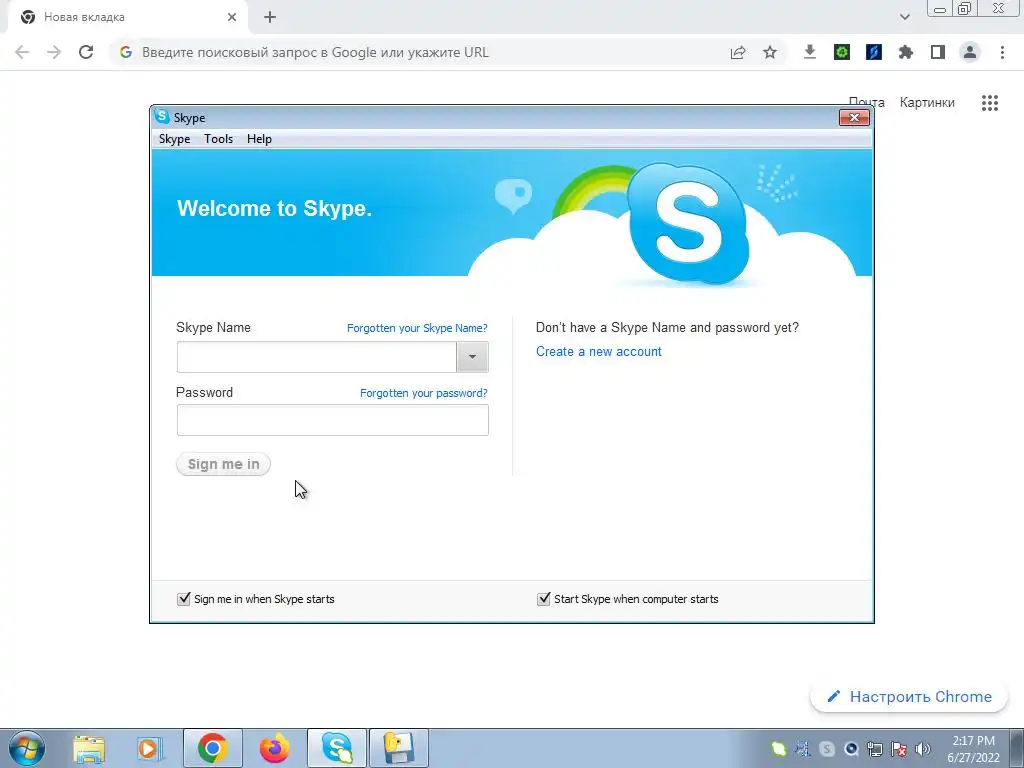The image size is (1024, 768).
Task: Click the Картинки link in Chrome
Action: point(927,103)
